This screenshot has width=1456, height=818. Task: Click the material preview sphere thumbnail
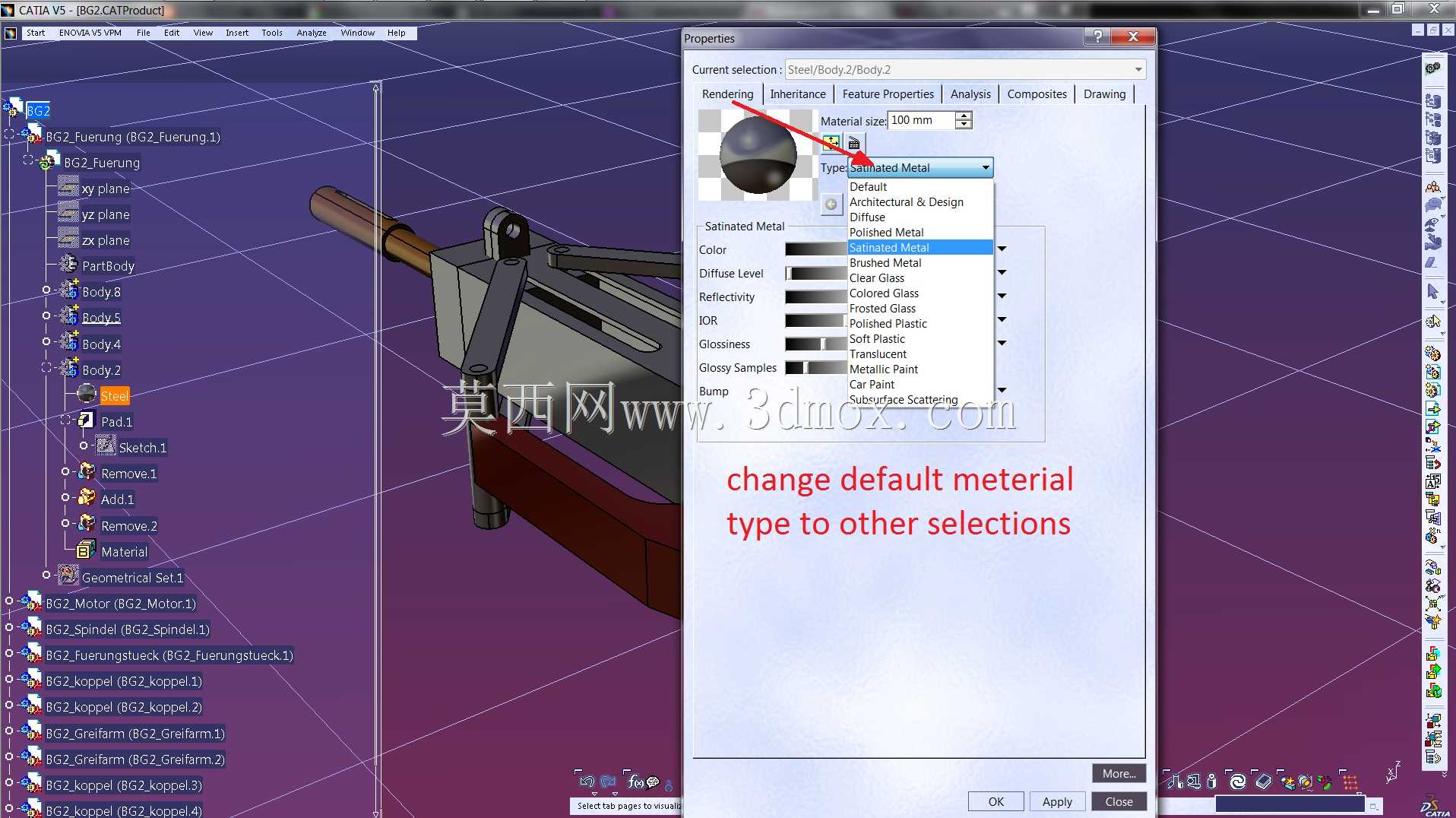click(758, 155)
